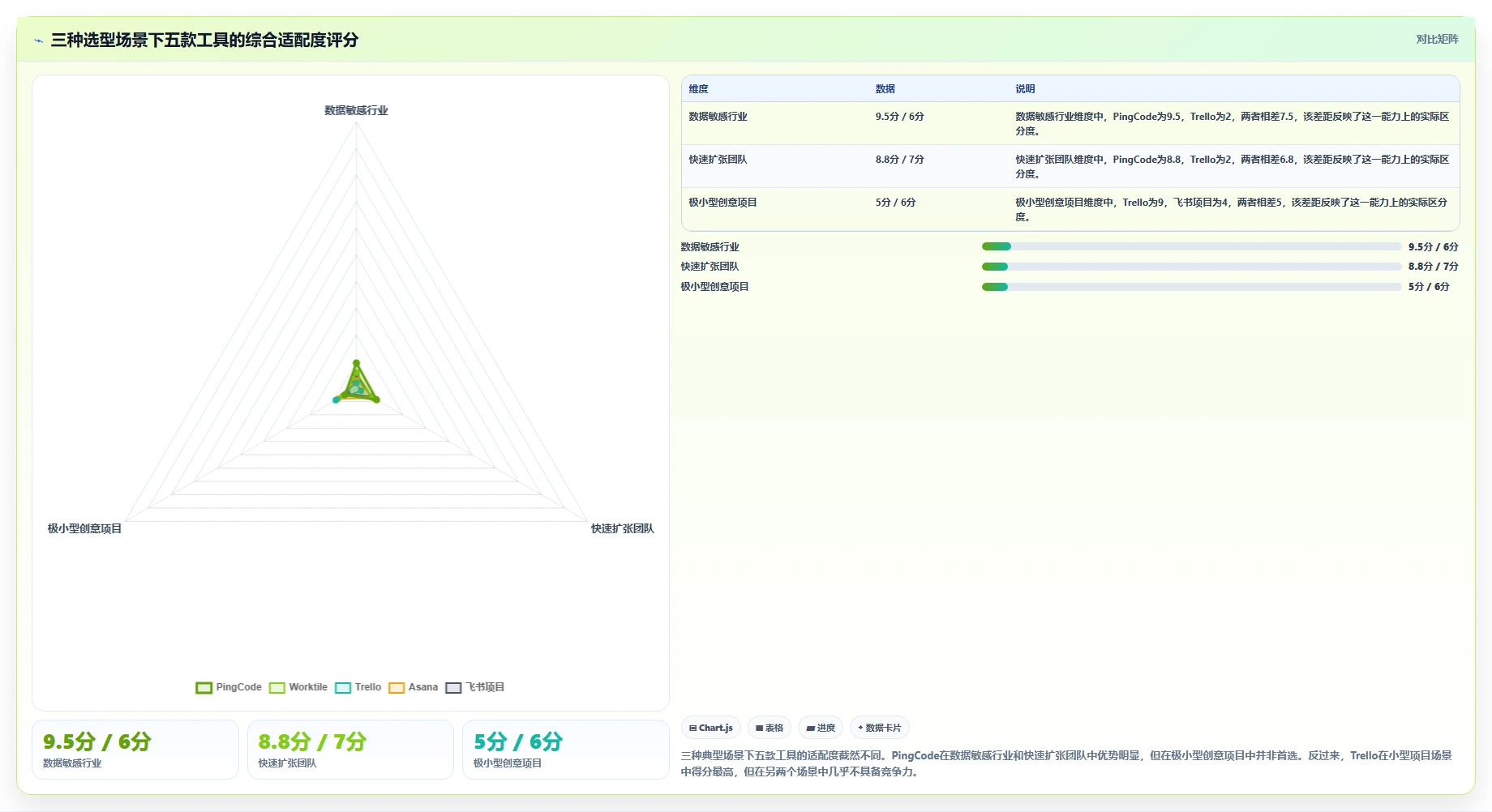Image resolution: width=1492 pixels, height=812 pixels.
Task: Click the 数据敏感行业 progress bar
Action: [1191, 246]
